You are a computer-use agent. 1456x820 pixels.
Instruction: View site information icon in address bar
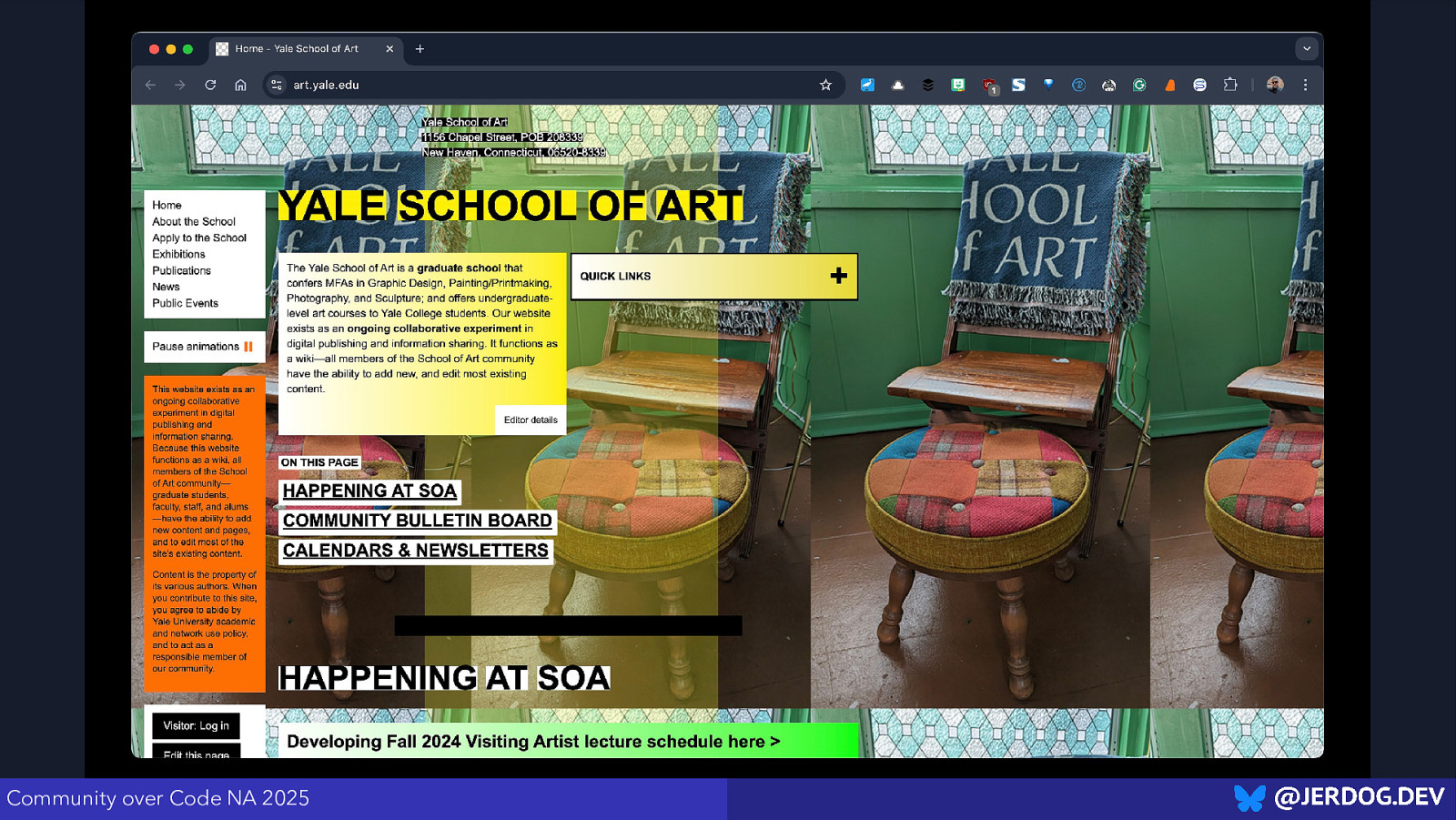coord(277,85)
